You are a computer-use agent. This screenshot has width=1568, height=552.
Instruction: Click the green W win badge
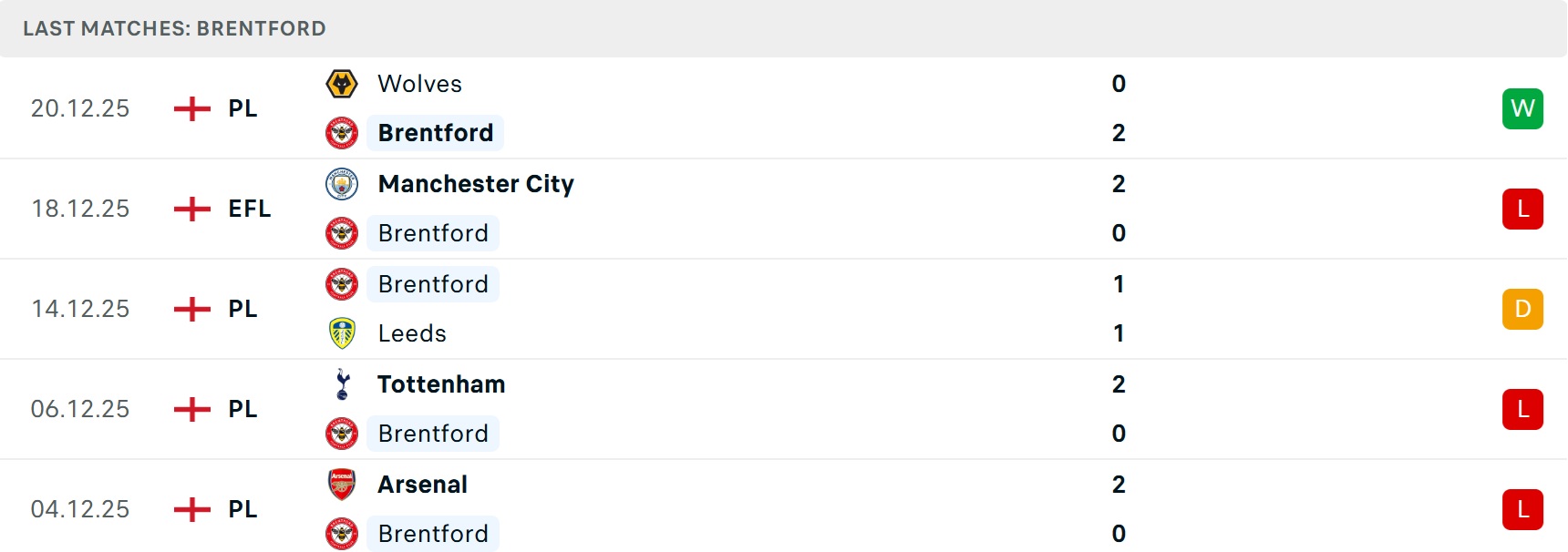click(x=1522, y=108)
